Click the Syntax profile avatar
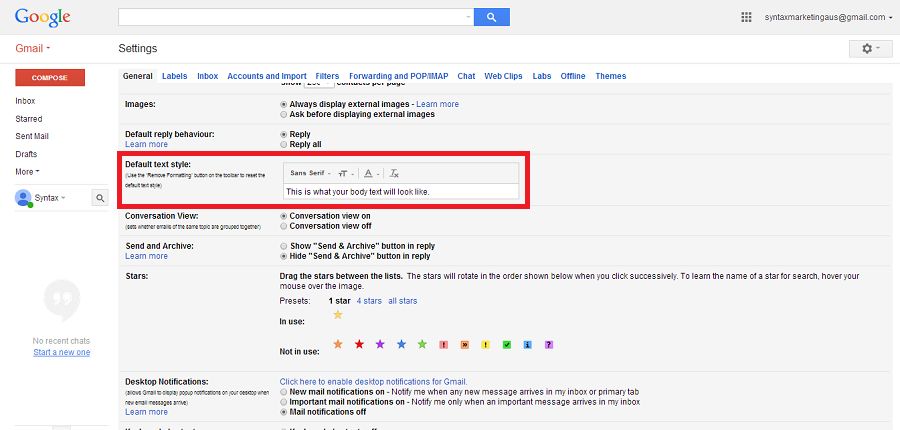 [x=24, y=197]
